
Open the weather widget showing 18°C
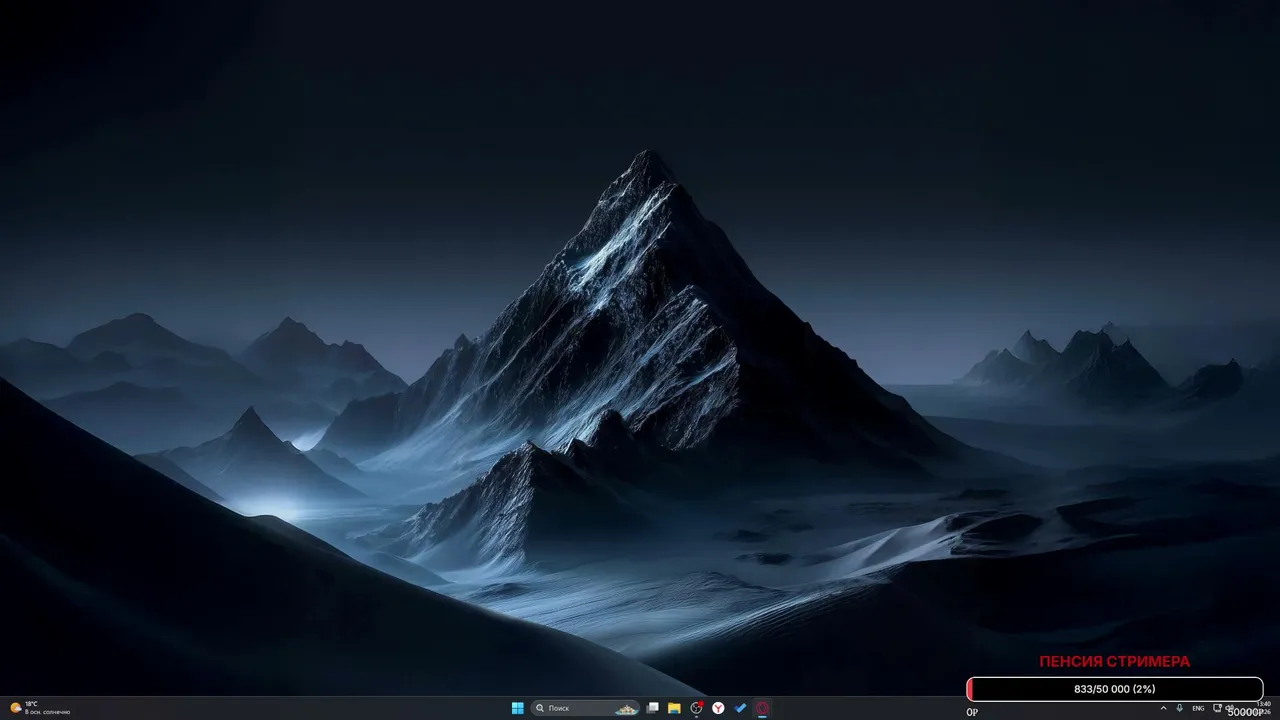(x=40, y=708)
